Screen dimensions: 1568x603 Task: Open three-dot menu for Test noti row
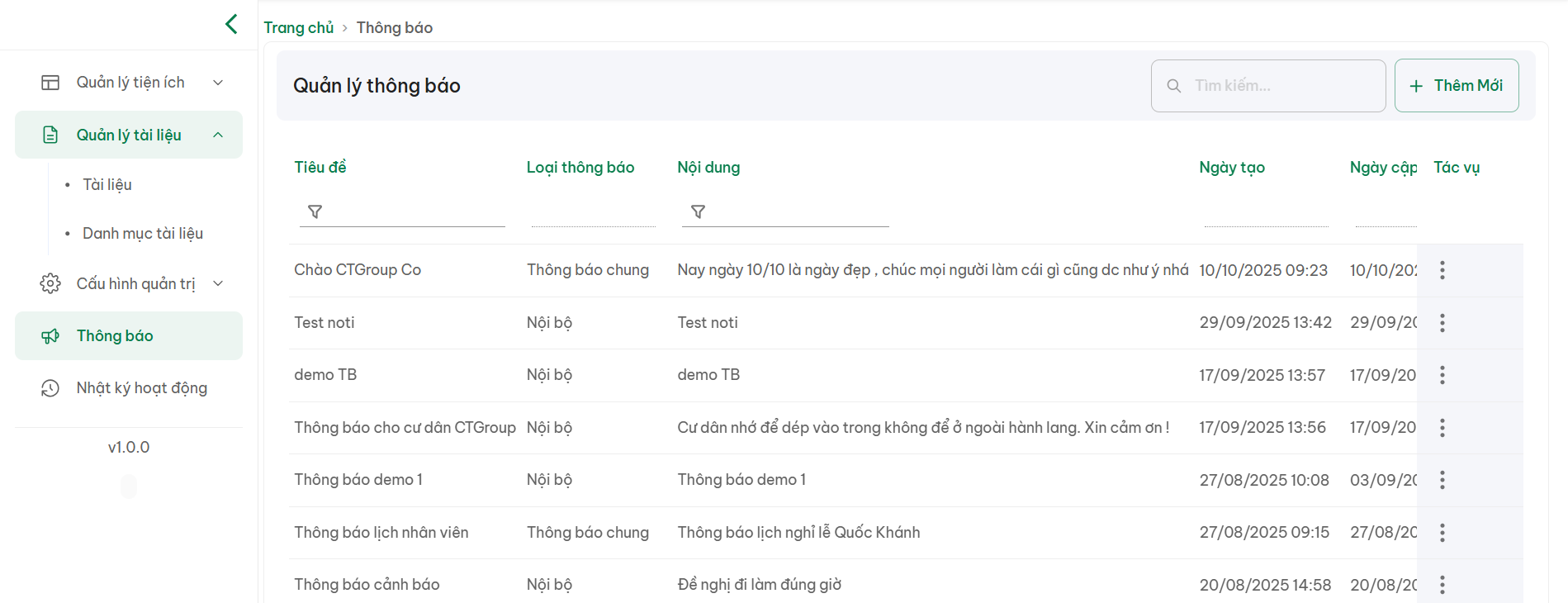[1442, 323]
